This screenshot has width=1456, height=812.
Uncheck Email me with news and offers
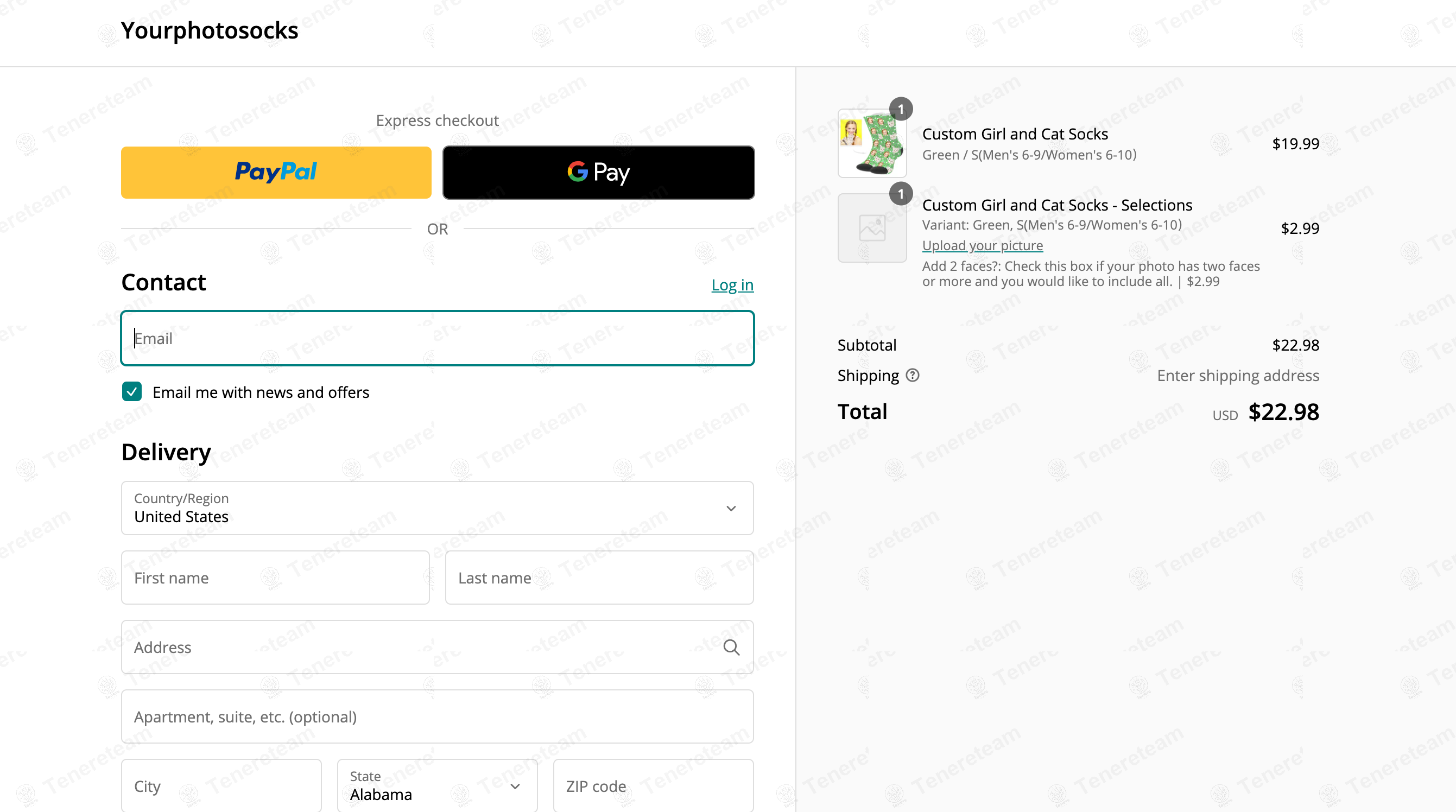[132, 391]
